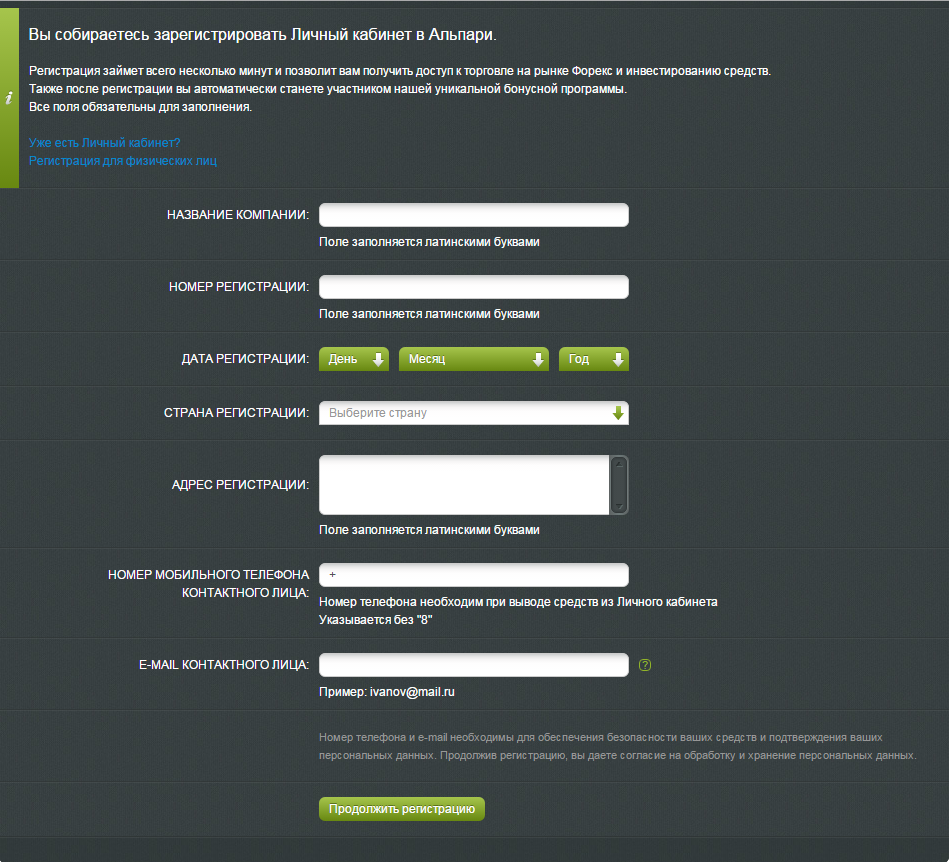Click the 'Номер регистрации' input field

(x=473, y=287)
